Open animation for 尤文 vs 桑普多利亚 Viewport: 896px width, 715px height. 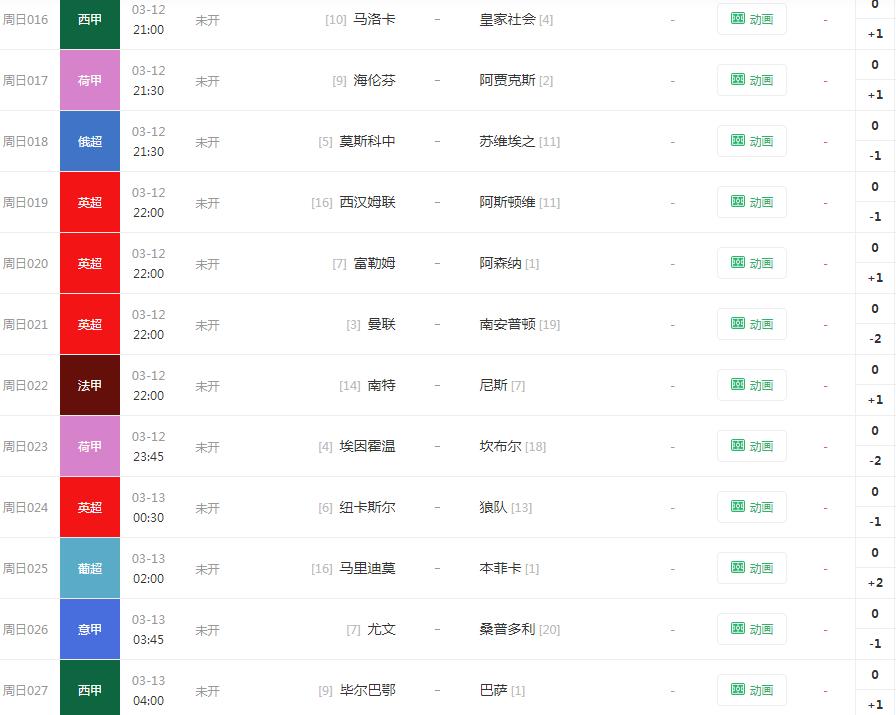[x=752, y=629]
